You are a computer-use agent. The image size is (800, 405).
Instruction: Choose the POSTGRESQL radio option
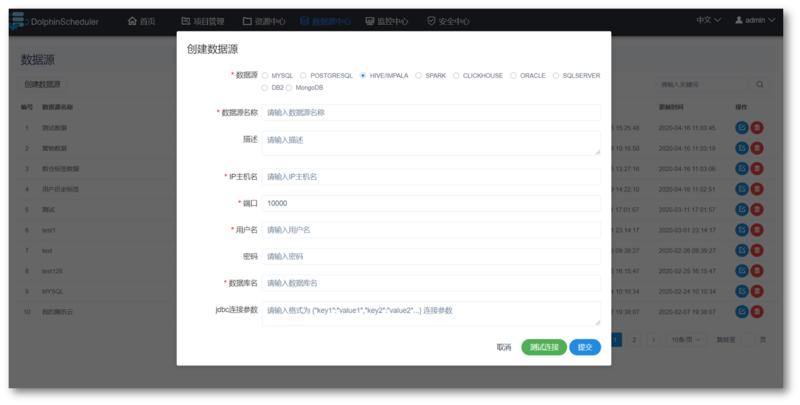(304, 75)
